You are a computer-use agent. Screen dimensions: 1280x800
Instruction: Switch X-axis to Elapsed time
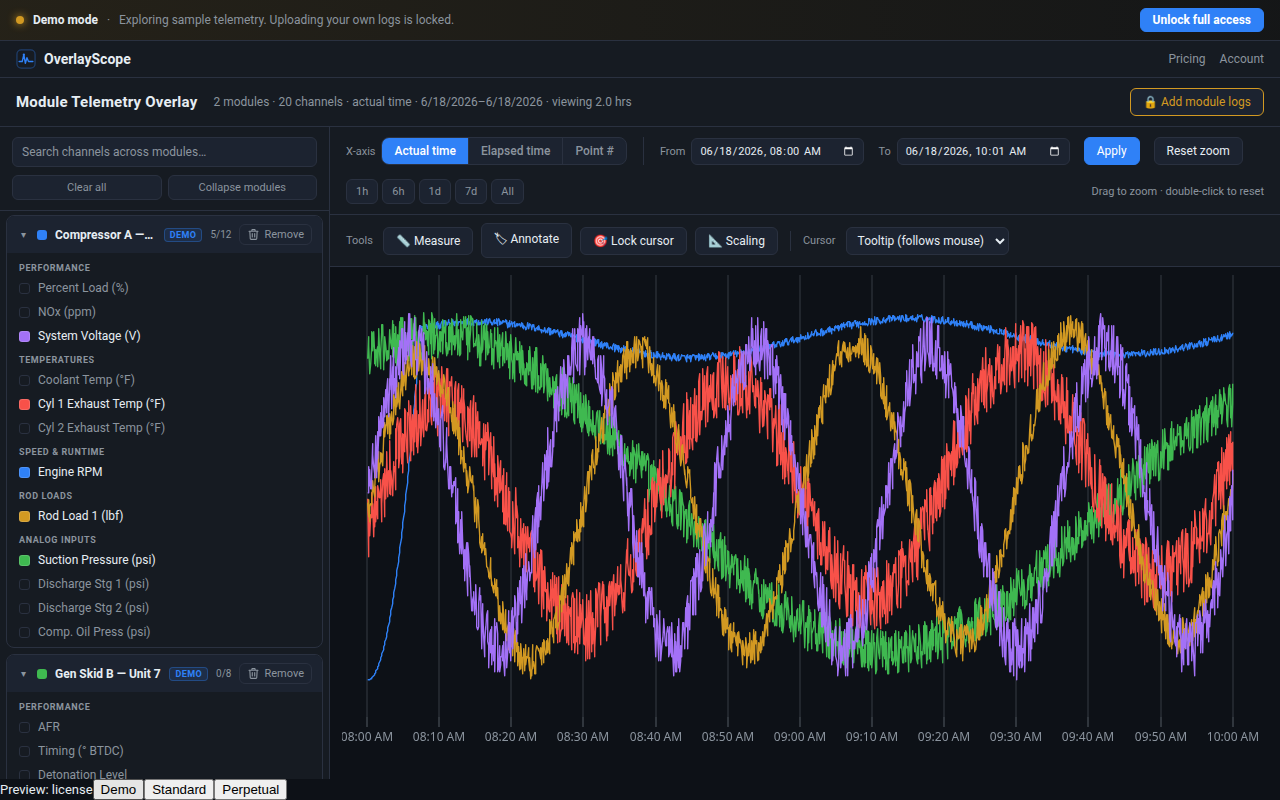(x=515, y=151)
